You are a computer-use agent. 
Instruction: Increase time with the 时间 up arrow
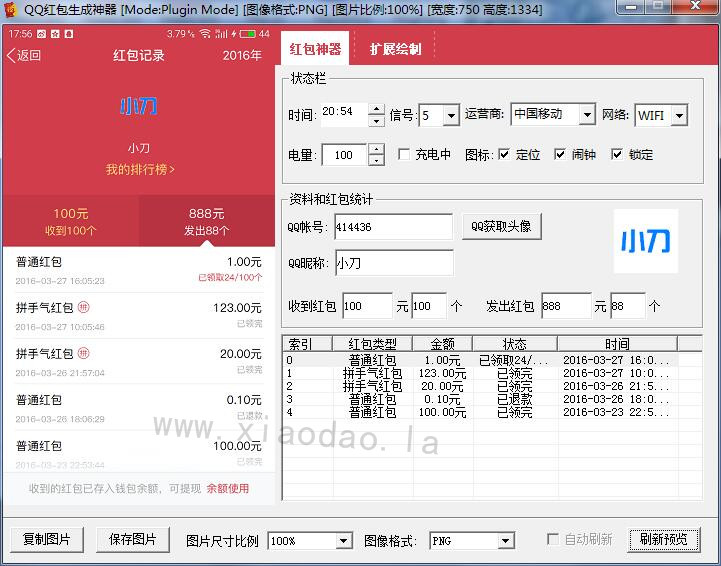377,109
